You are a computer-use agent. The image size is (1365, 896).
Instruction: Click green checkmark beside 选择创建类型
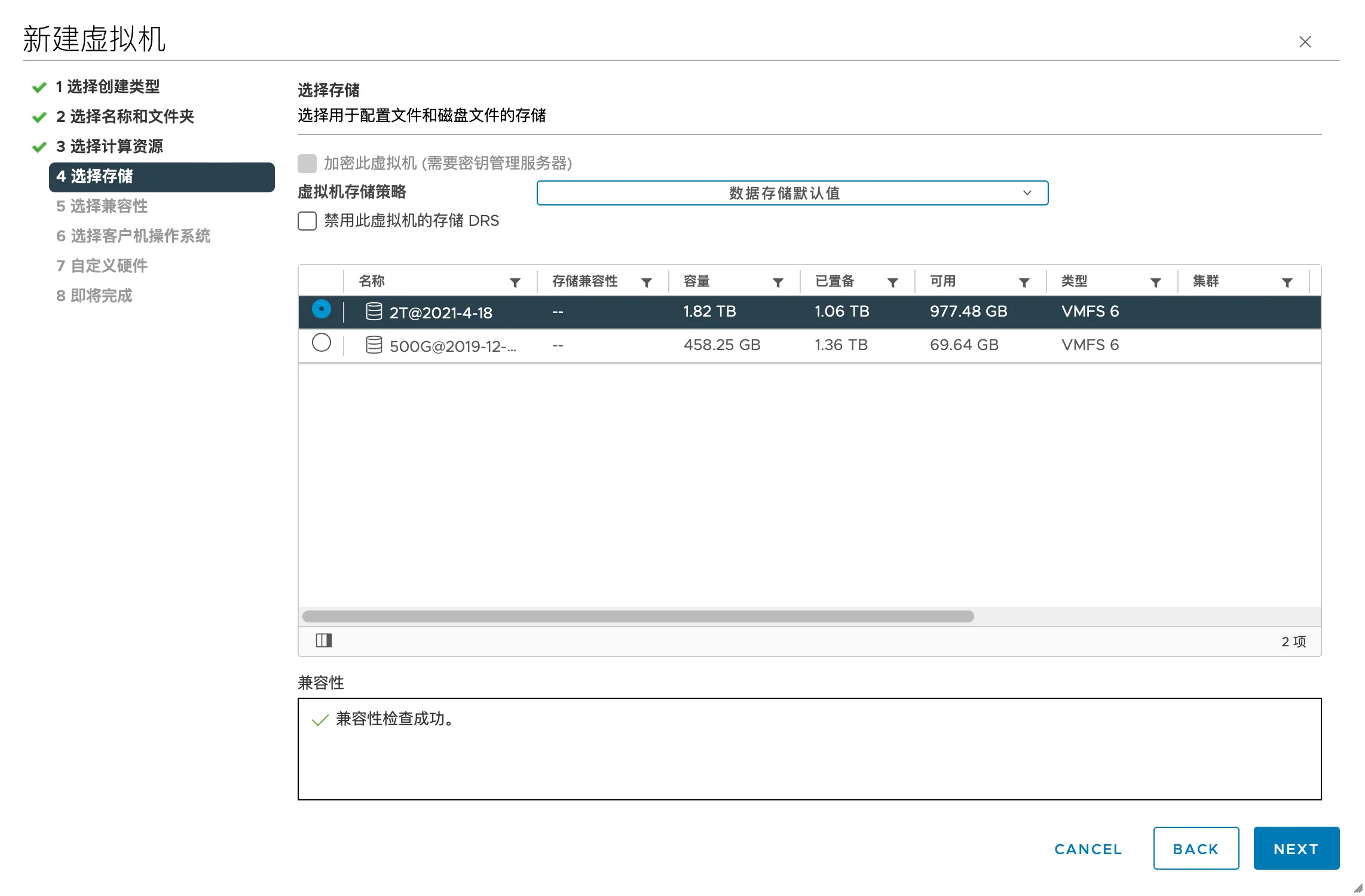pyautogui.click(x=39, y=88)
